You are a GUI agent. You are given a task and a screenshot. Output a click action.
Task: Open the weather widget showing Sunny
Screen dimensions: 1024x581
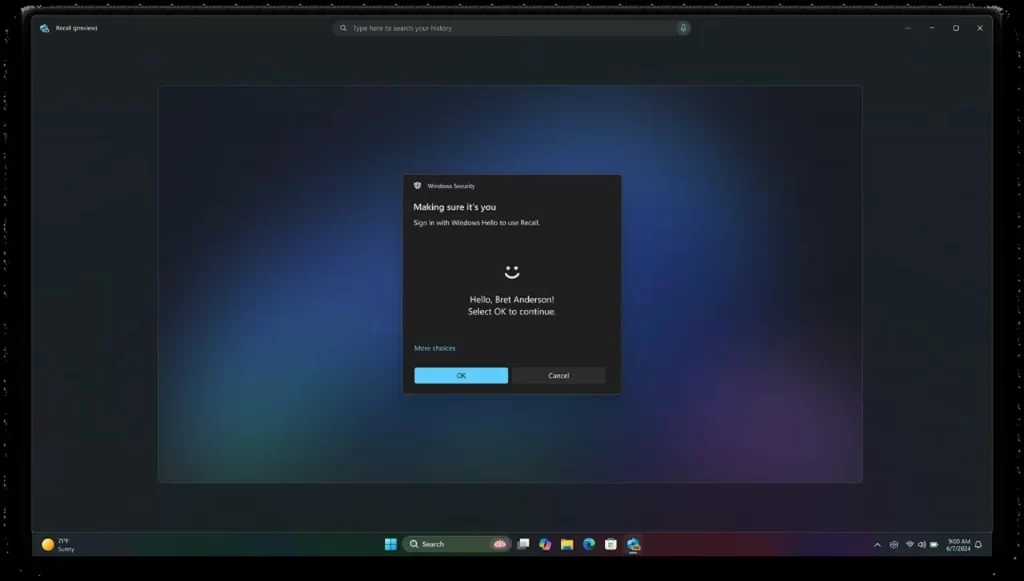point(58,544)
